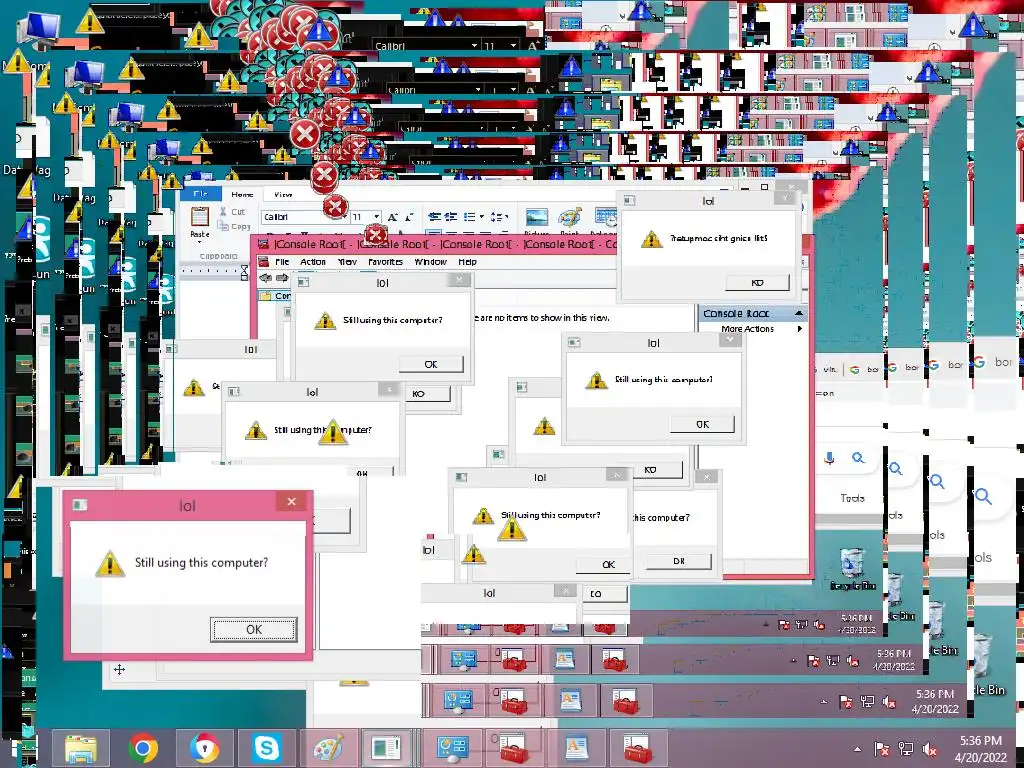
Task: Select the fully visible Recycle Bin desktop icon
Action: click(x=852, y=569)
